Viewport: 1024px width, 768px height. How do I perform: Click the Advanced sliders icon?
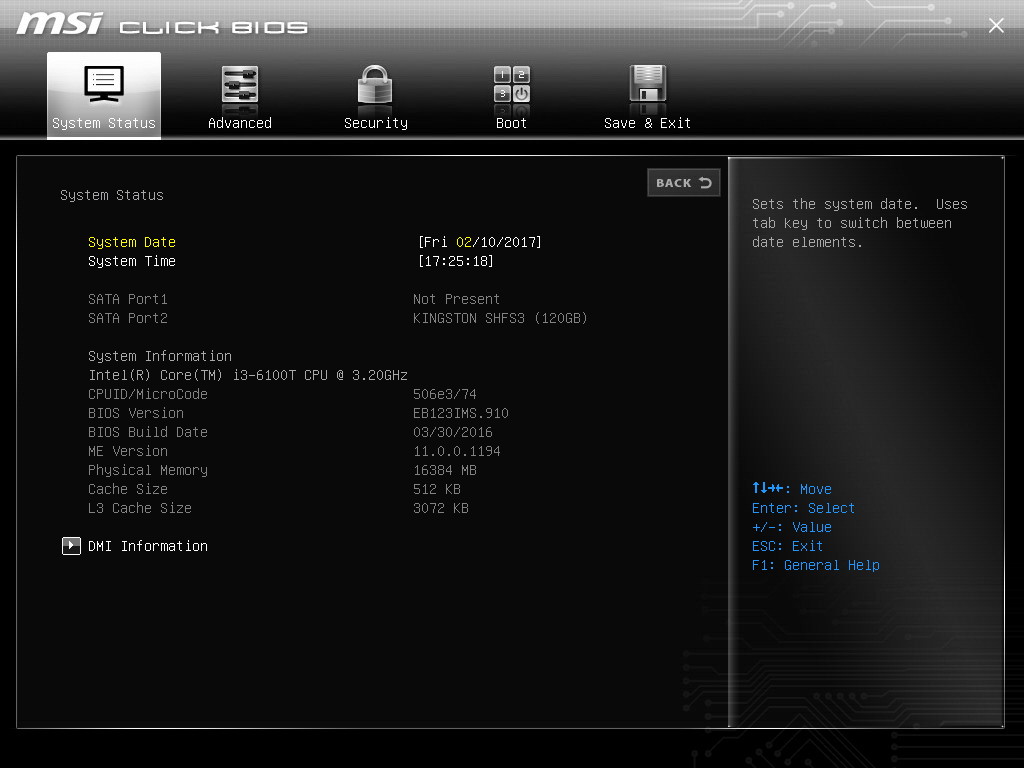pos(240,84)
